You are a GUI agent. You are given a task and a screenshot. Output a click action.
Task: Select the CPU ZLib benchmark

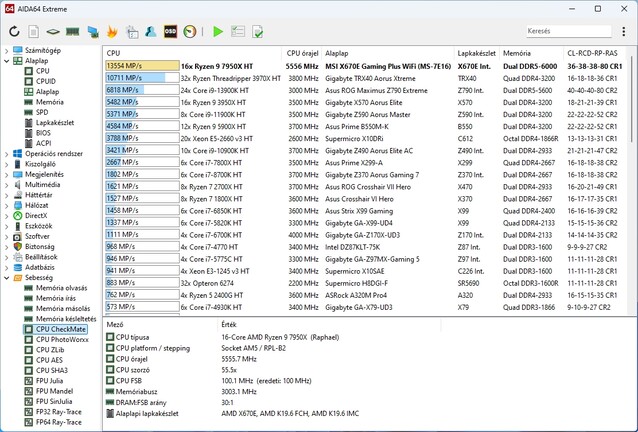pos(50,350)
